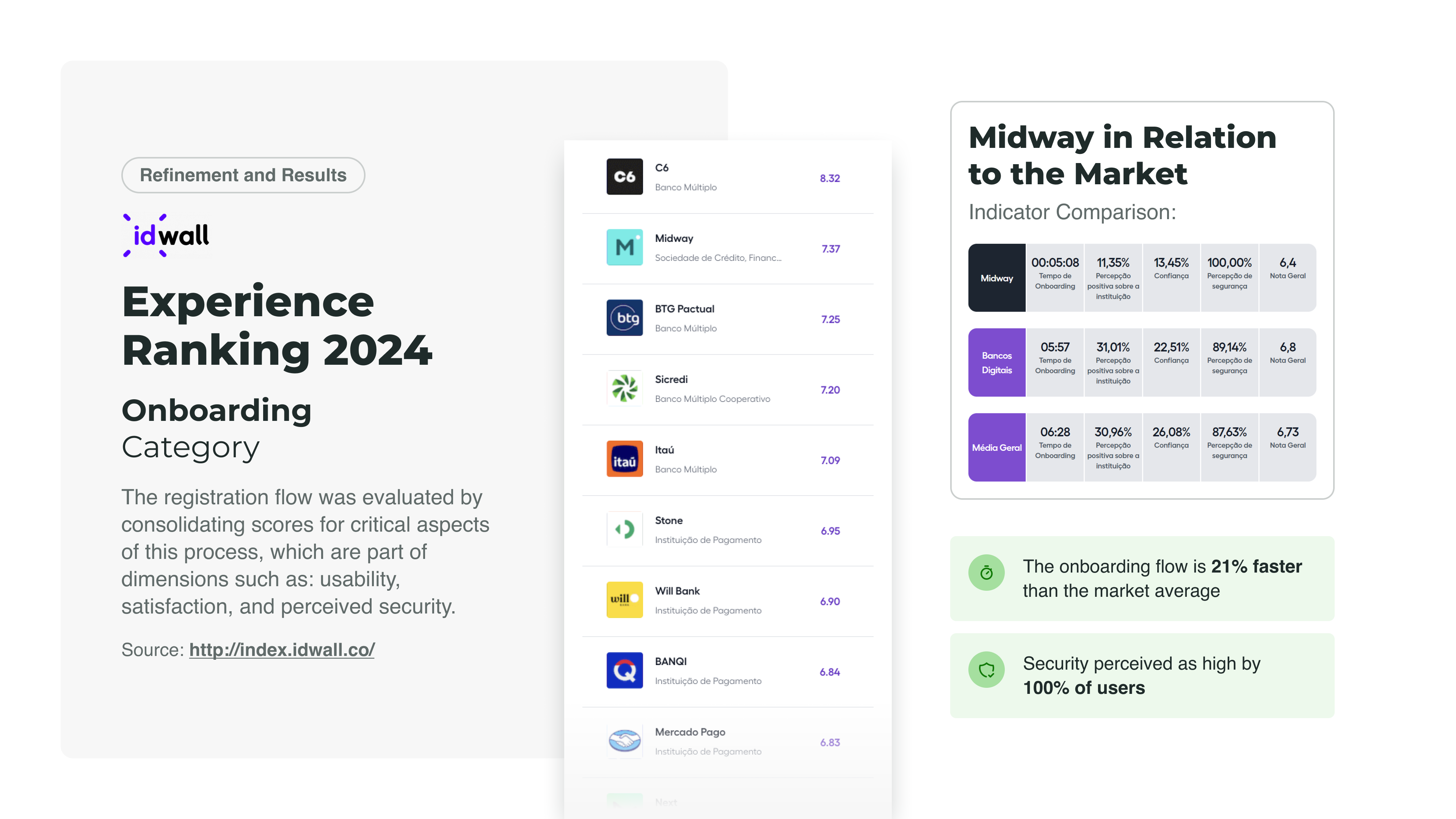Click the BTG Pactual logo icon
The height and width of the screenshot is (819, 1456).
coord(624,318)
